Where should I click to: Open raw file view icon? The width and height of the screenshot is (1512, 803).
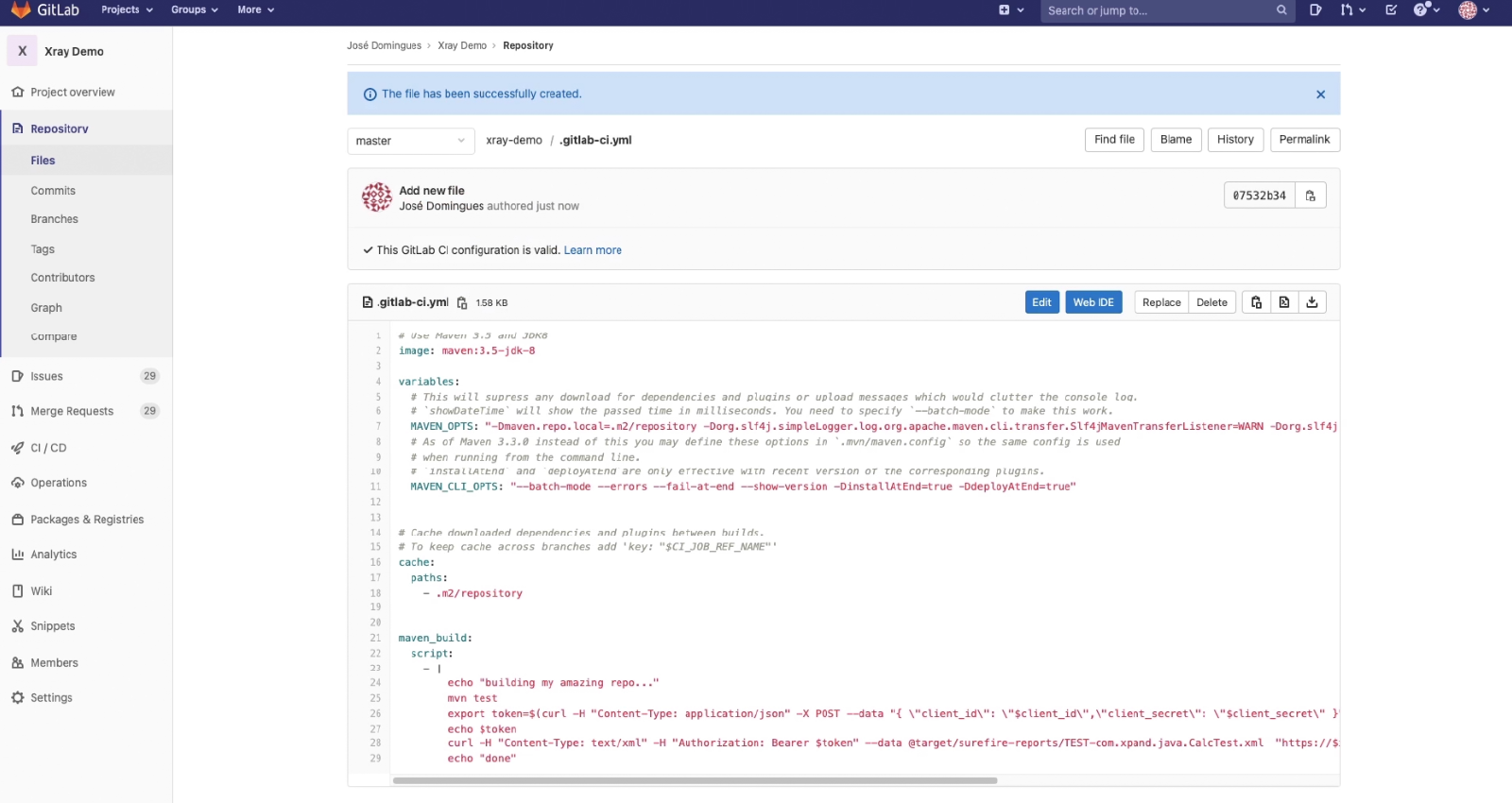point(1284,302)
